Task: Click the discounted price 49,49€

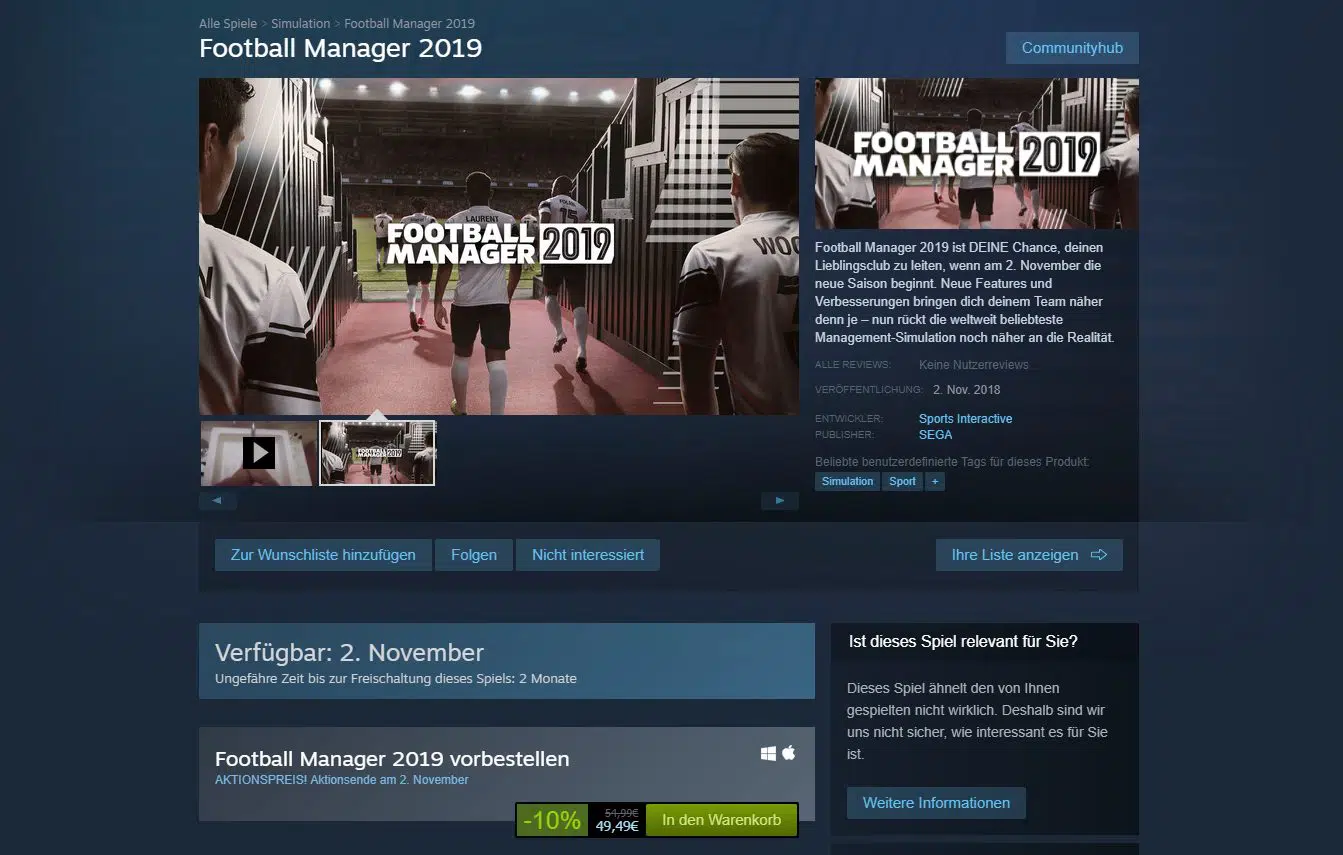Action: tap(617, 827)
